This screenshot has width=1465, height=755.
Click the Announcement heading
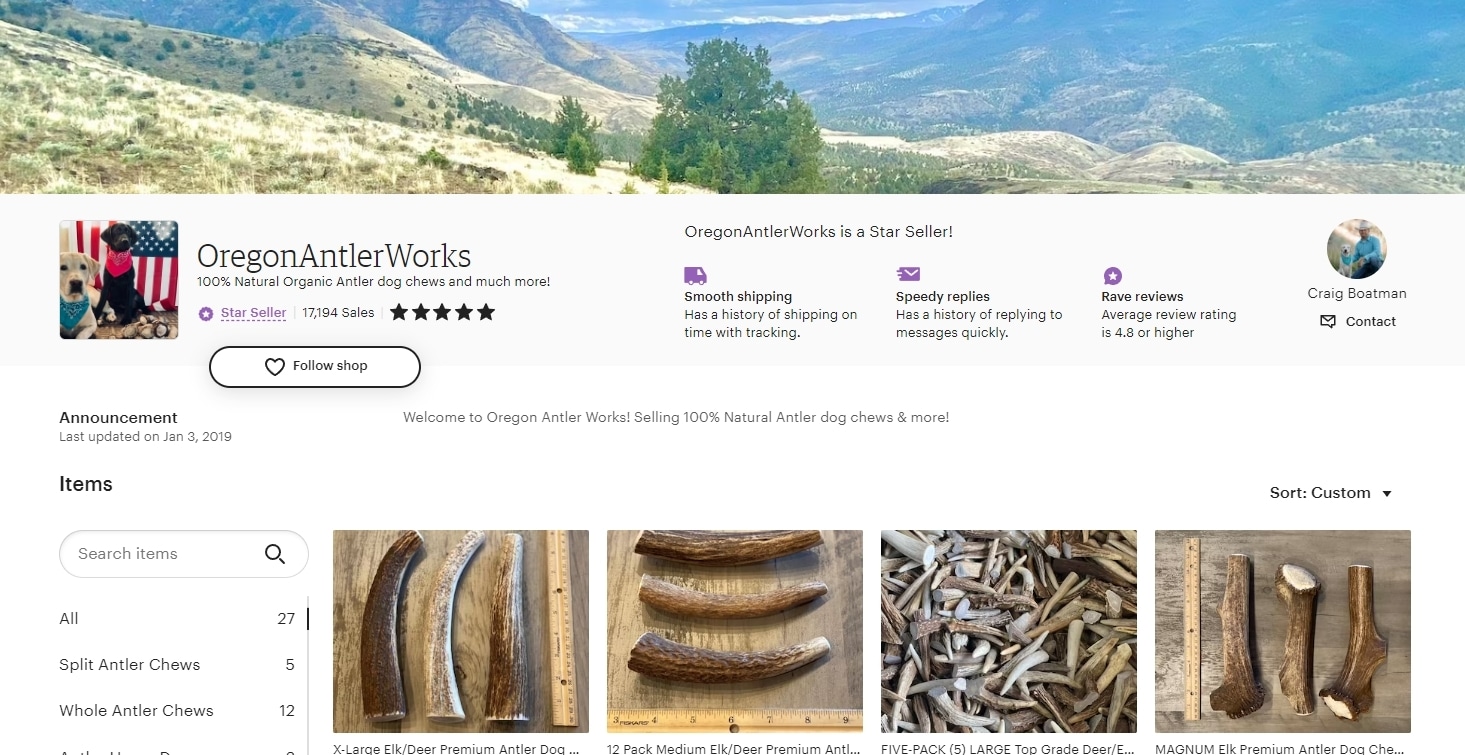point(118,418)
